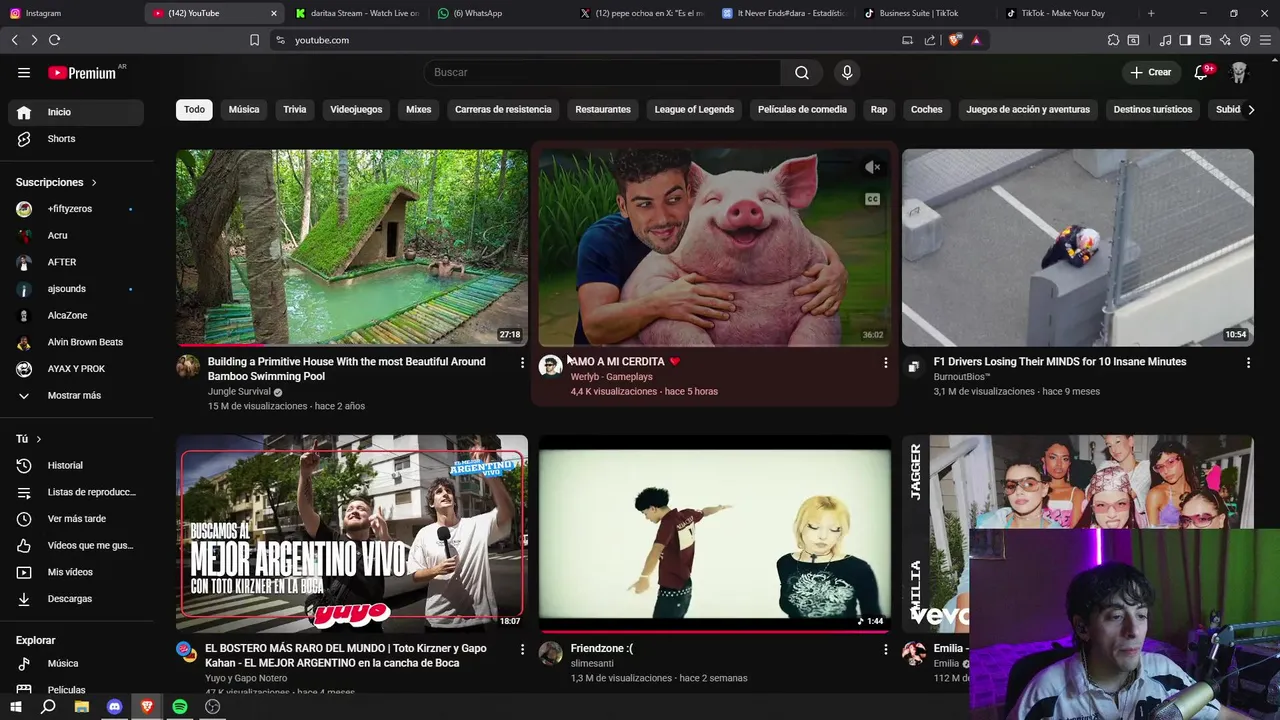This screenshot has height=720, width=1280.
Task: Switch to the Business Suite TikTok tab
Action: (925, 13)
